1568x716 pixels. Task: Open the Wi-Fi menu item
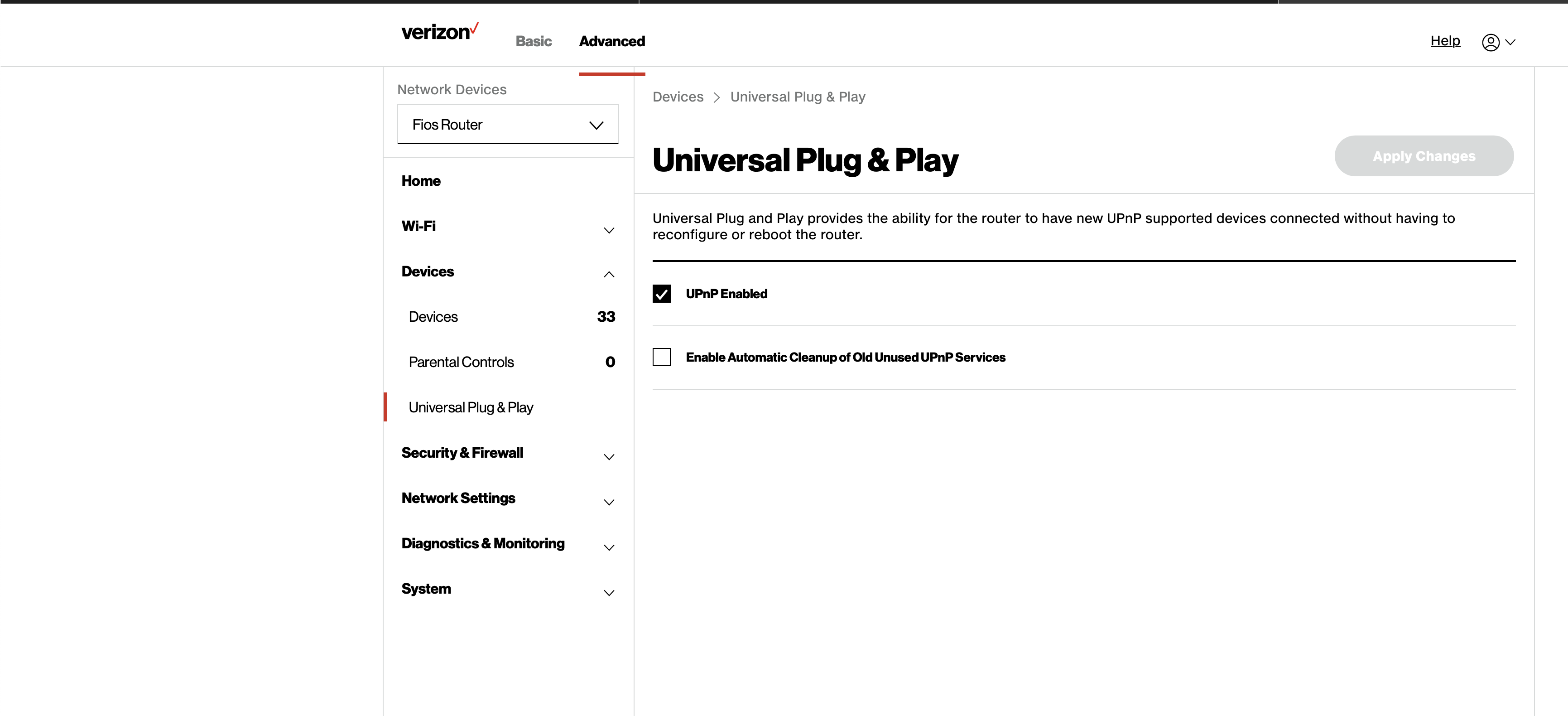418,226
